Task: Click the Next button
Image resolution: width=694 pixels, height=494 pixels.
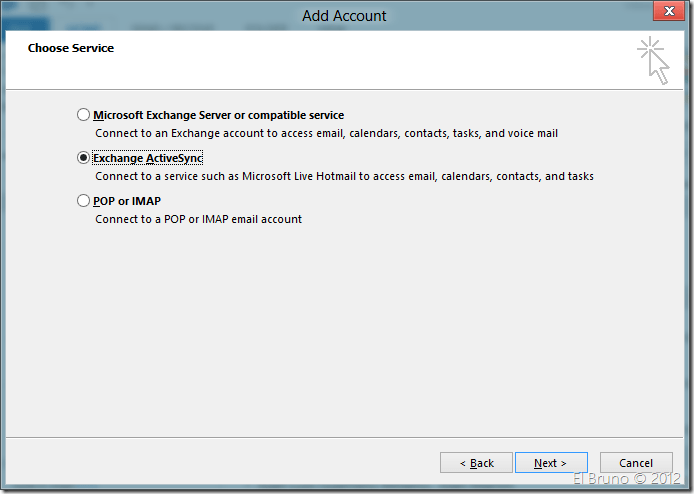Action: pos(550,463)
